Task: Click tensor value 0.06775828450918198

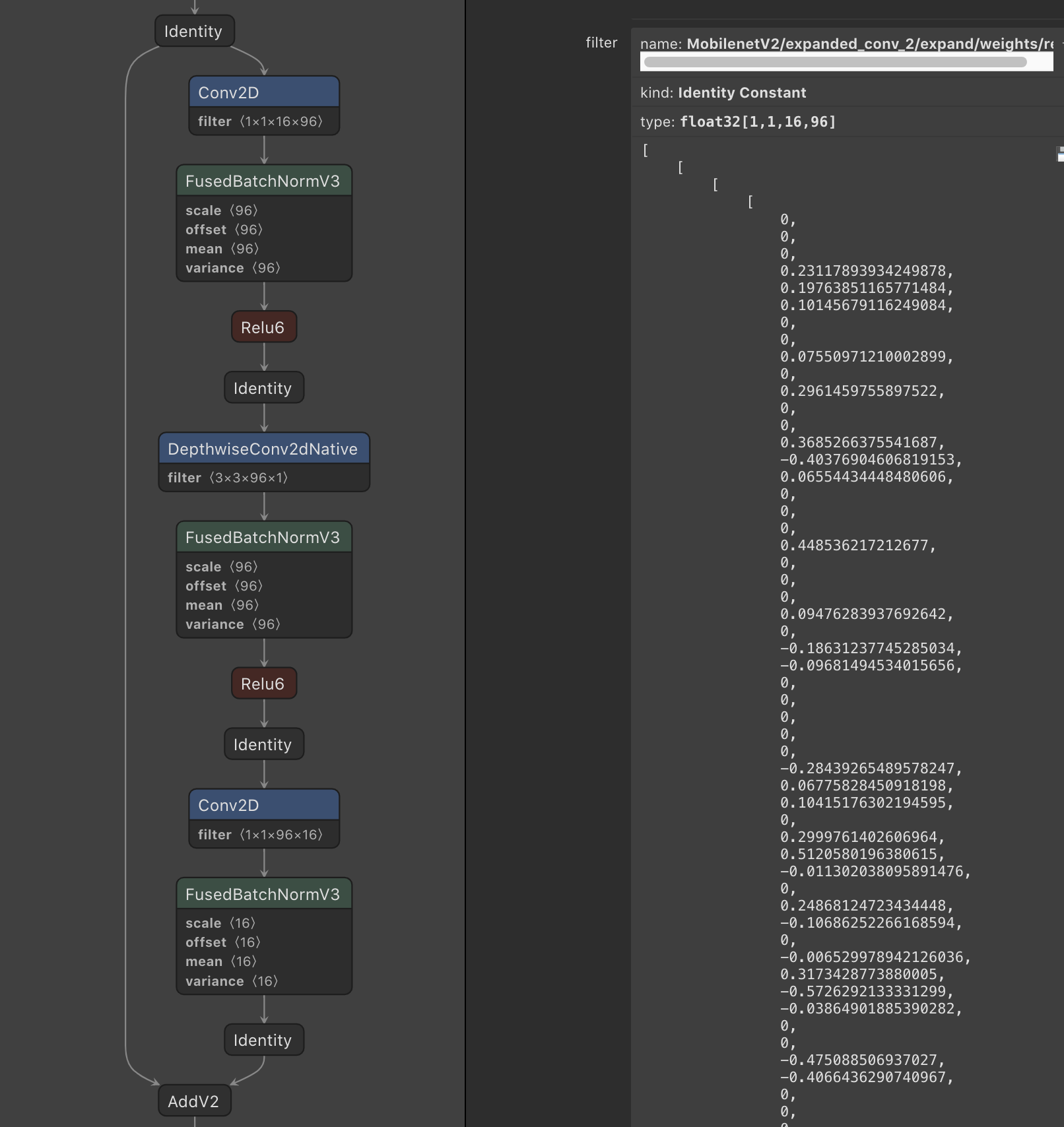Action: click(867, 785)
